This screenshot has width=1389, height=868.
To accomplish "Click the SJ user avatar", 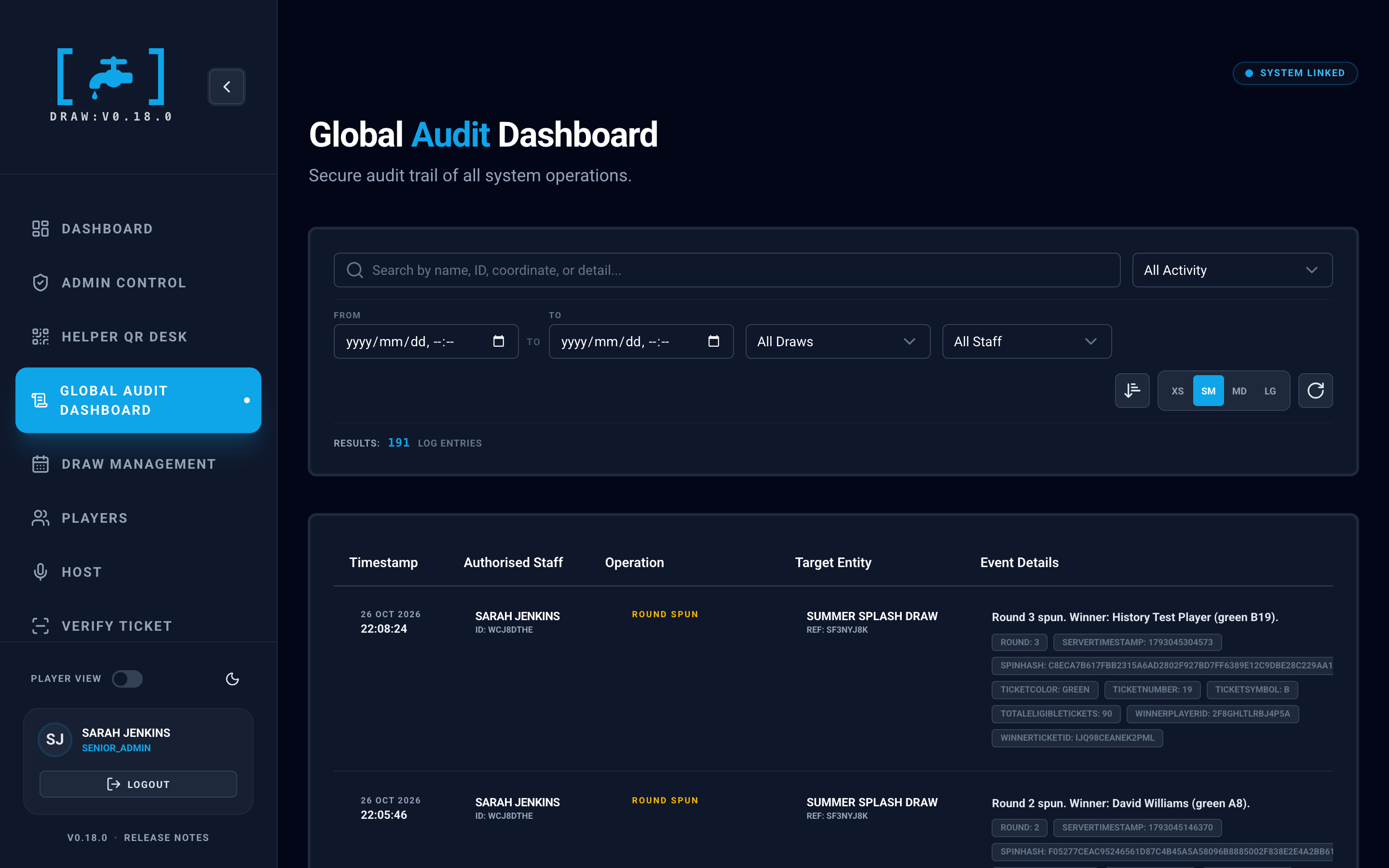I will [x=54, y=739].
